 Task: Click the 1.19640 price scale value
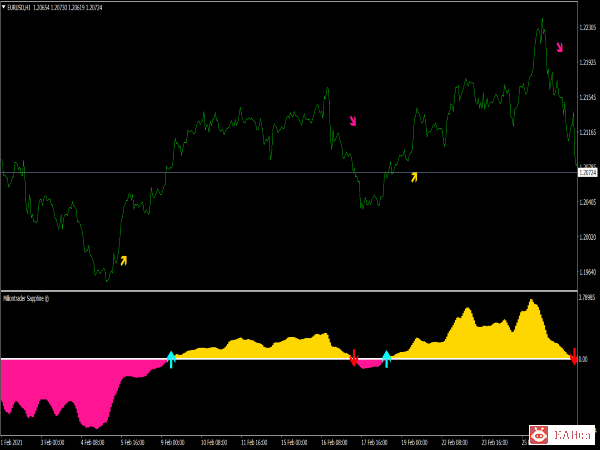coord(587,272)
